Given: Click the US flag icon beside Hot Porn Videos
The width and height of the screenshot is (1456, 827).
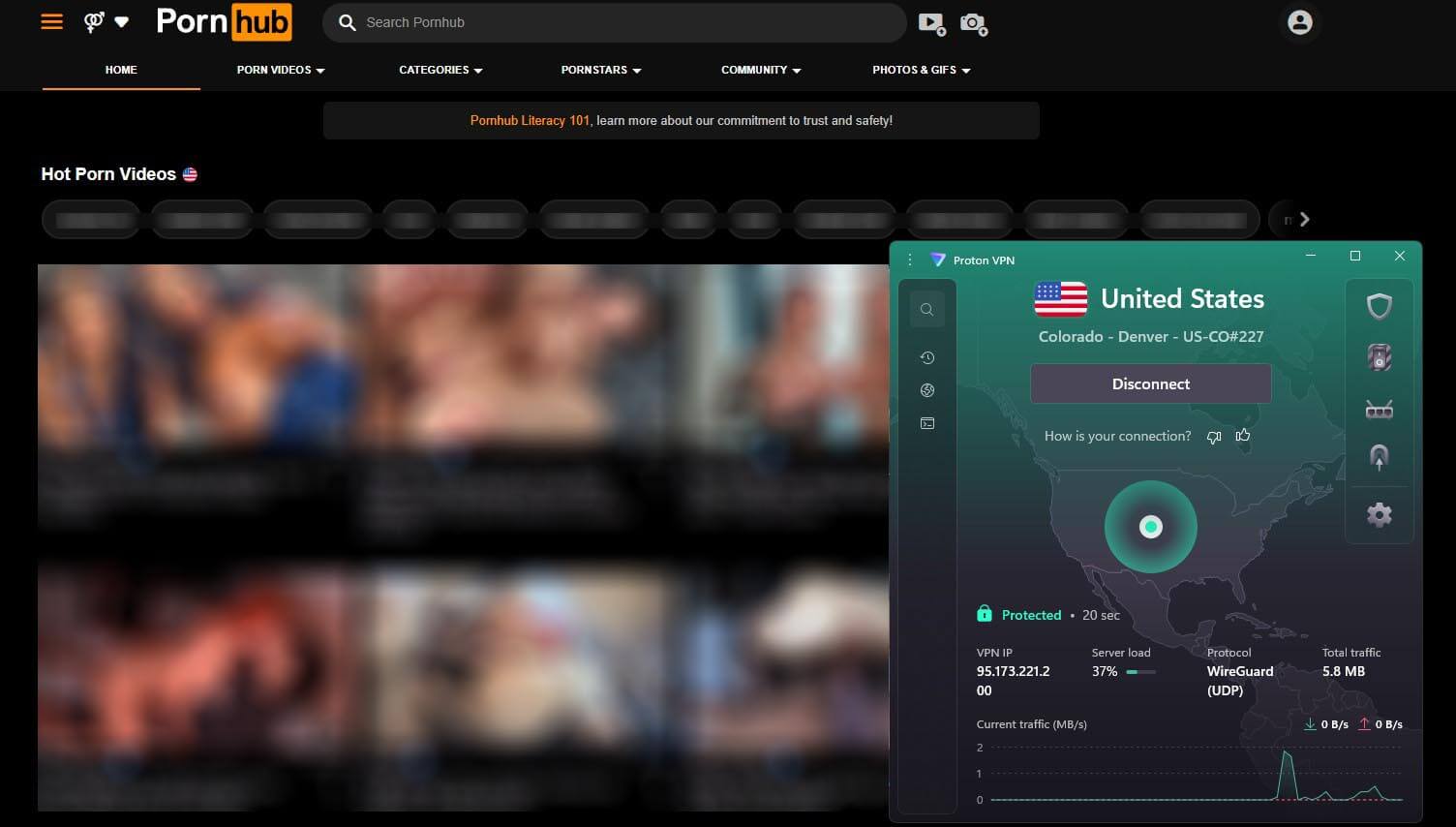Looking at the screenshot, I should click(190, 174).
